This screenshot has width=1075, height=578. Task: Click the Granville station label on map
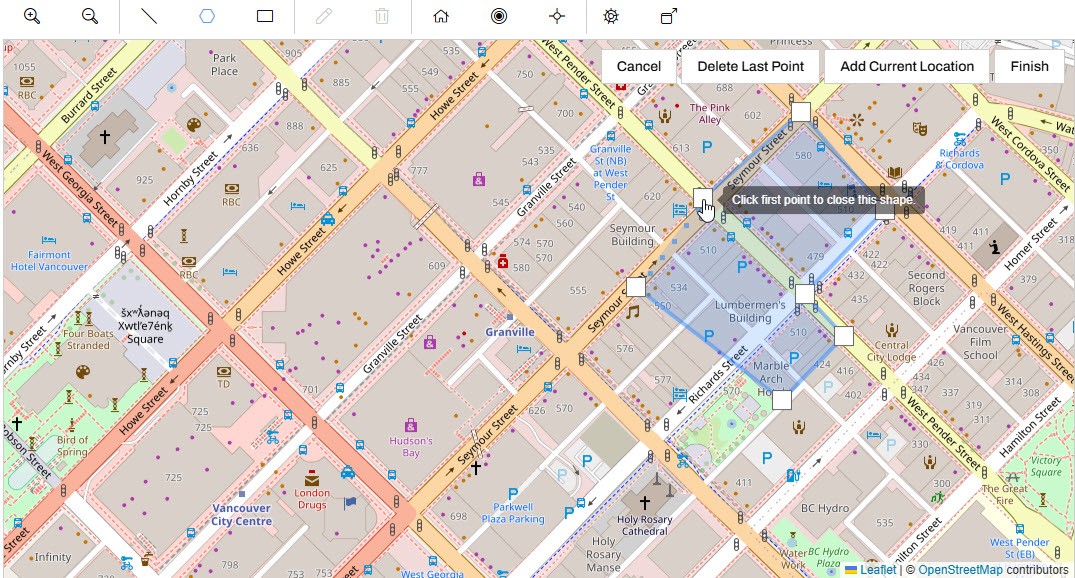tap(510, 332)
